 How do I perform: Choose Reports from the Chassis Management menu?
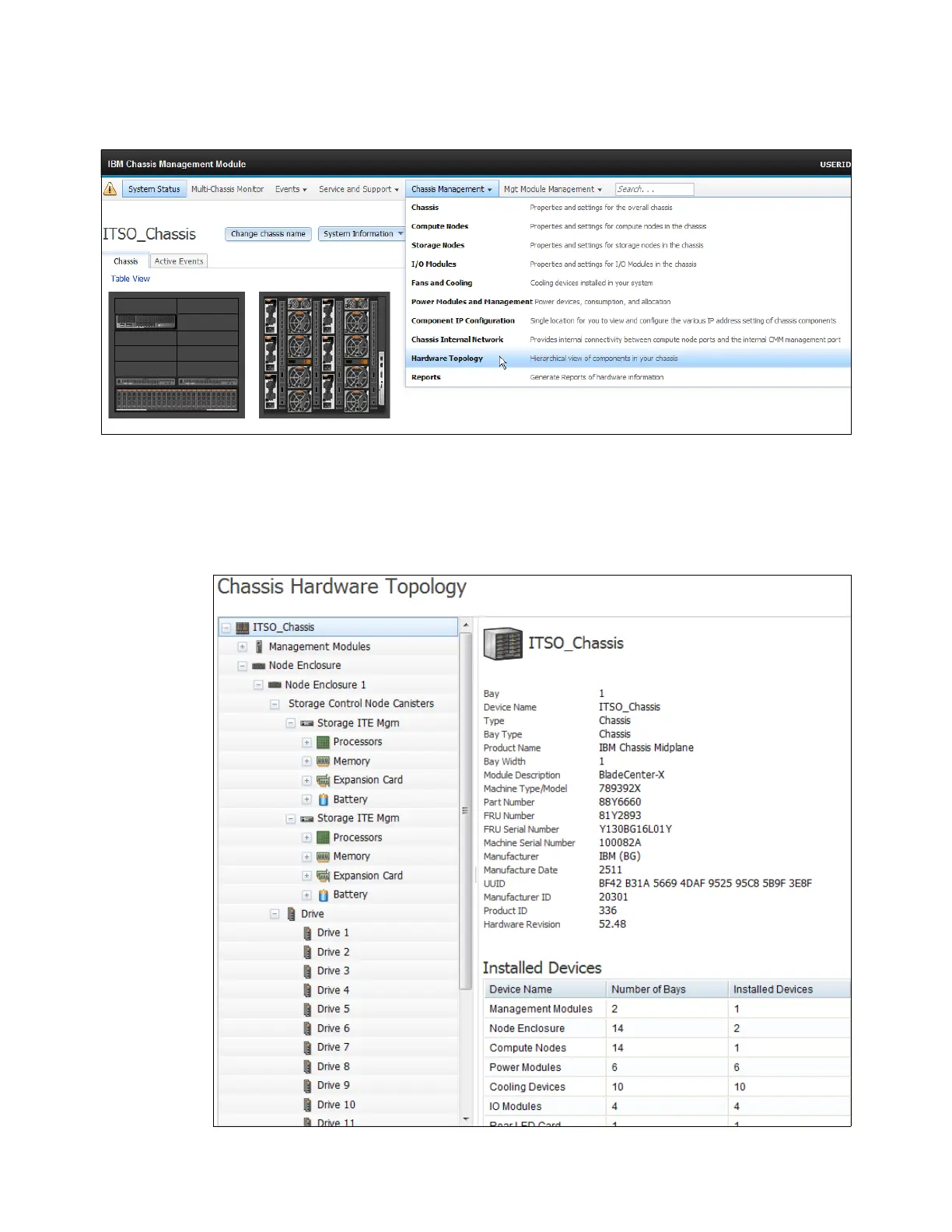628,377
